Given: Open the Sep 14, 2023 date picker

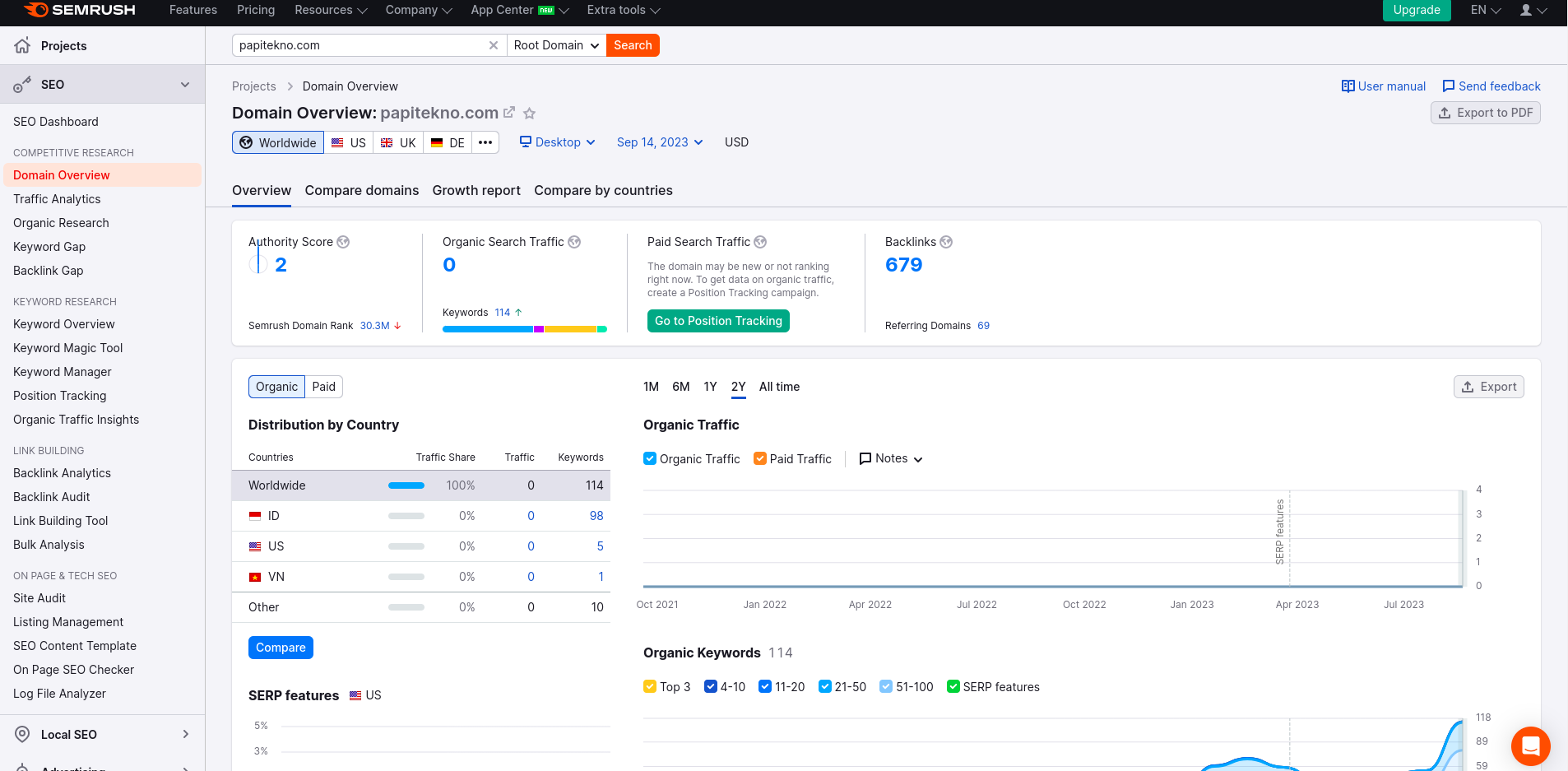Looking at the screenshot, I should coord(660,142).
